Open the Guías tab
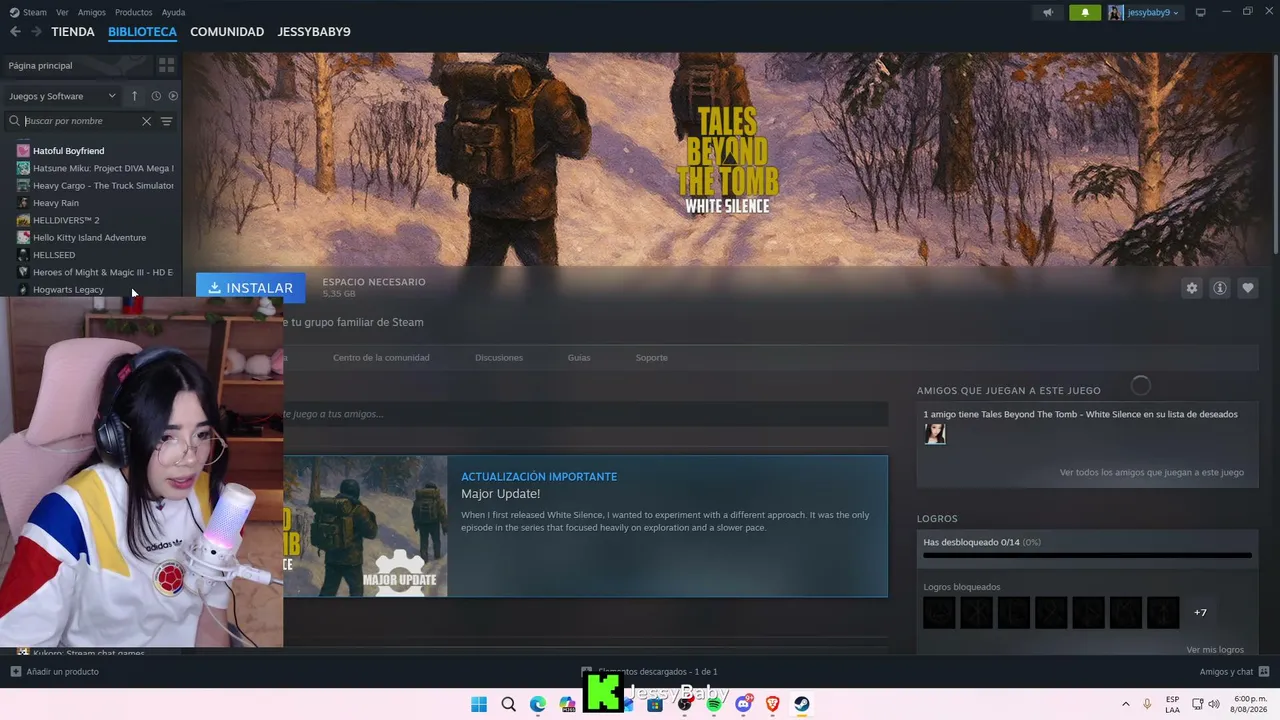 (579, 358)
